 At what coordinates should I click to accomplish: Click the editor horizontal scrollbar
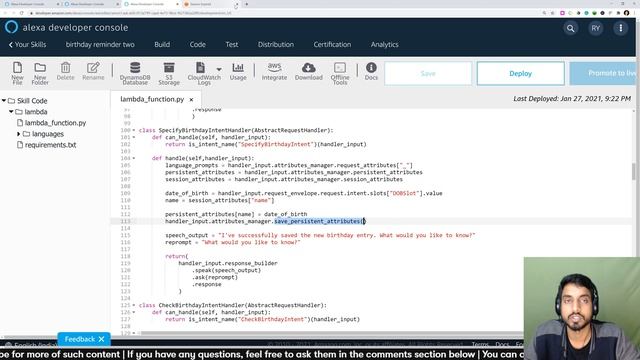coord(331,333)
